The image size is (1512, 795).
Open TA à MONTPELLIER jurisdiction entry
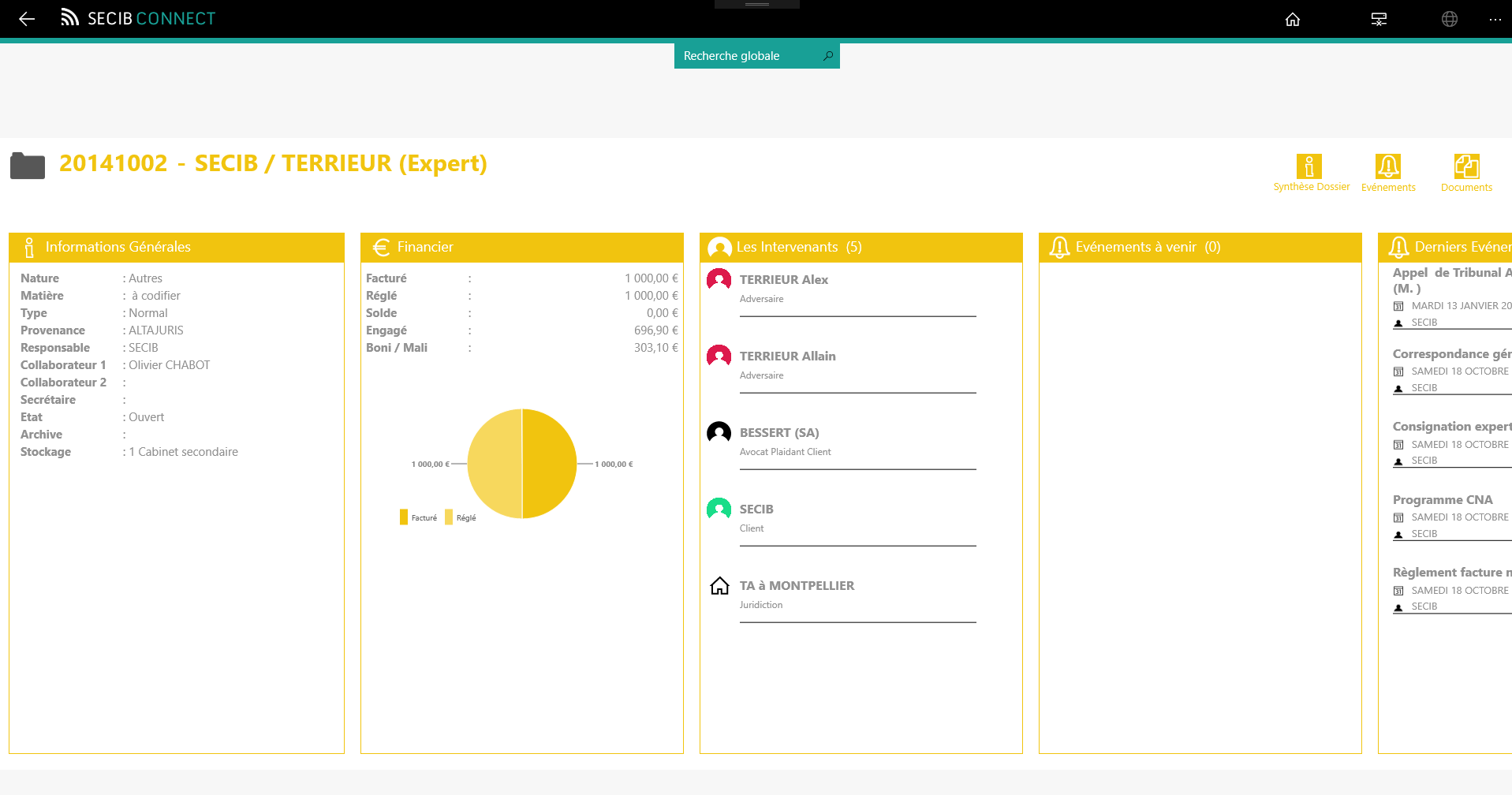coord(841,598)
